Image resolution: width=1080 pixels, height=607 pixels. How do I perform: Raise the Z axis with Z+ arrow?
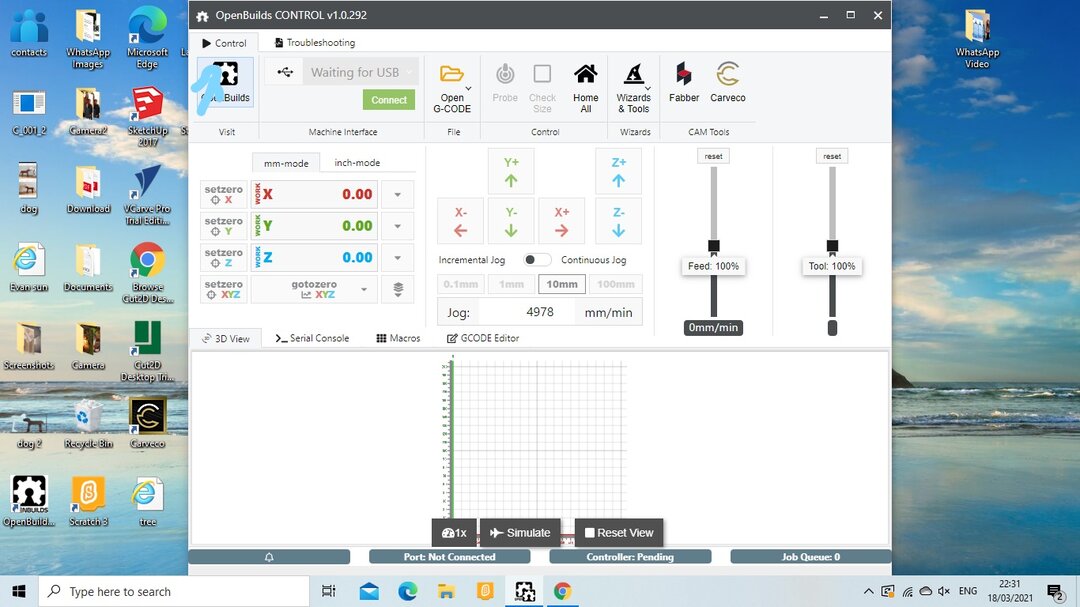[618, 171]
